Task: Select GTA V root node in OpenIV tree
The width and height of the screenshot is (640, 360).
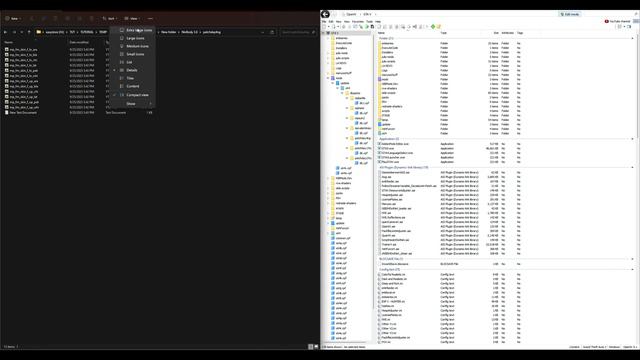Action: pos(335,33)
